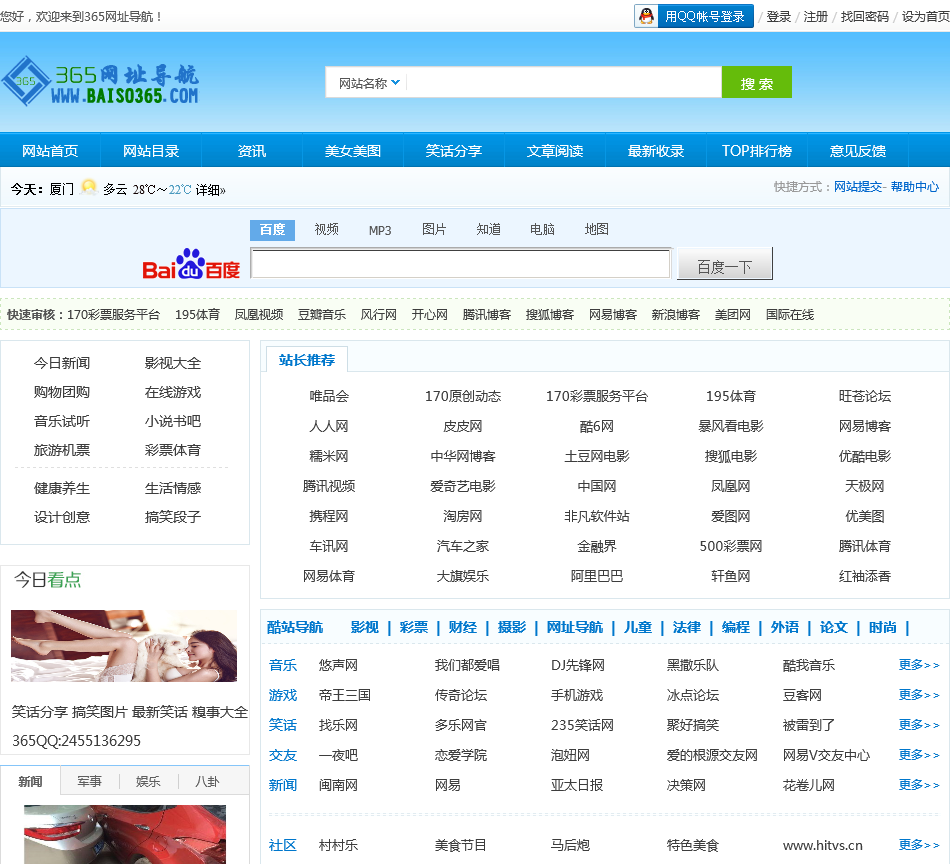Click the weather sun icon

89,187
